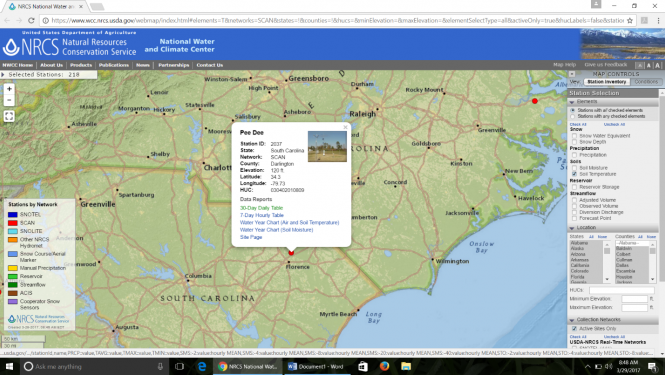Enable Snow Depth checkbox

(x=574, y=142)
